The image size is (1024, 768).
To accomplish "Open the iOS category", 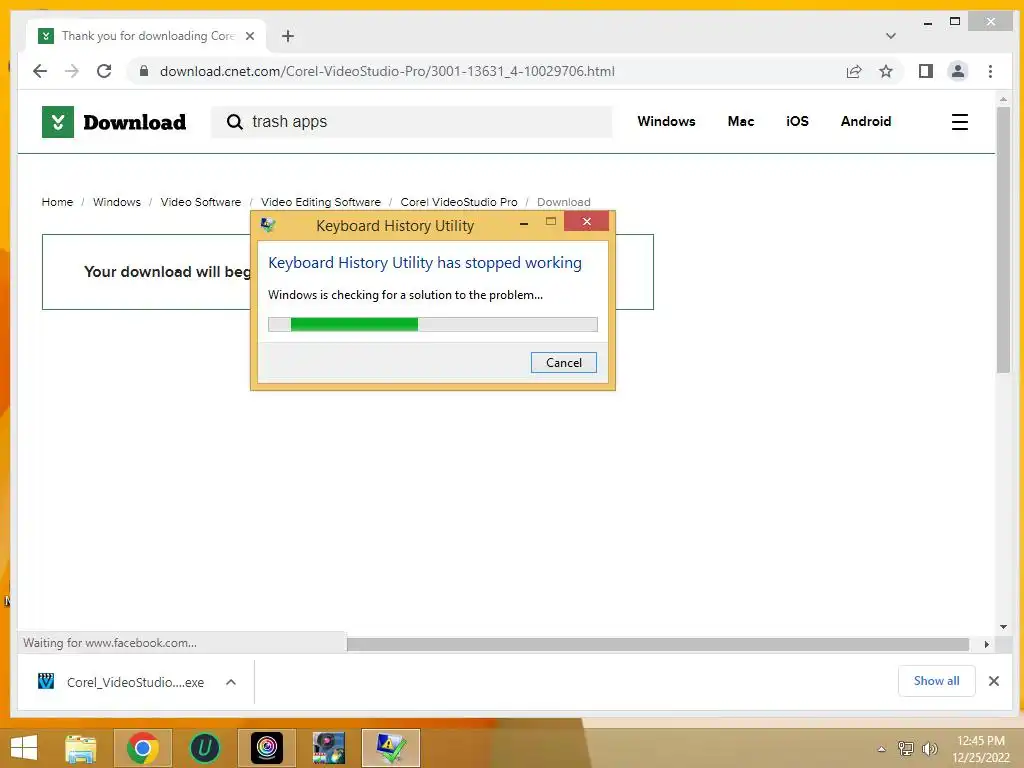I will tap(797, 121).
